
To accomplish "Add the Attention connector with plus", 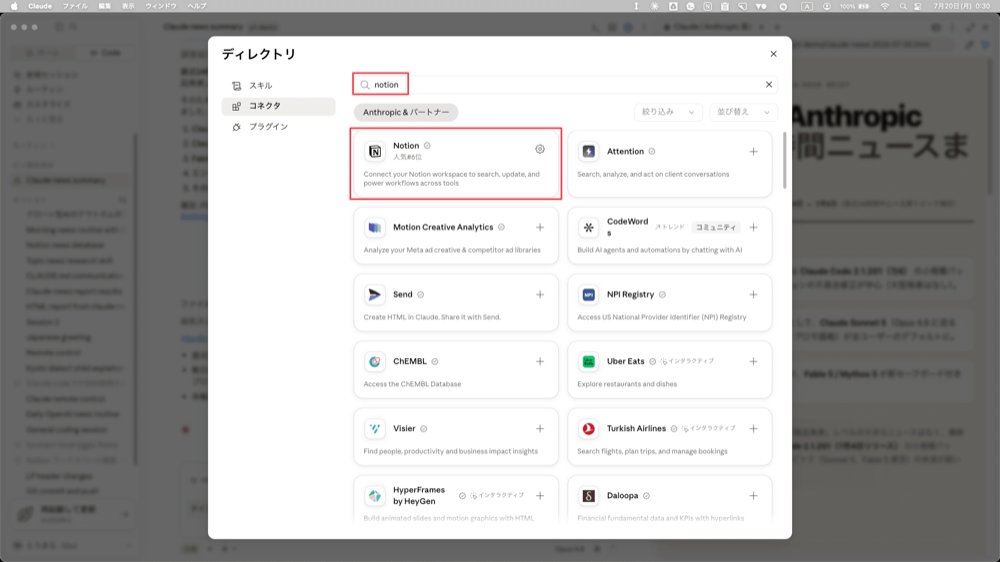I will point(753,152).
